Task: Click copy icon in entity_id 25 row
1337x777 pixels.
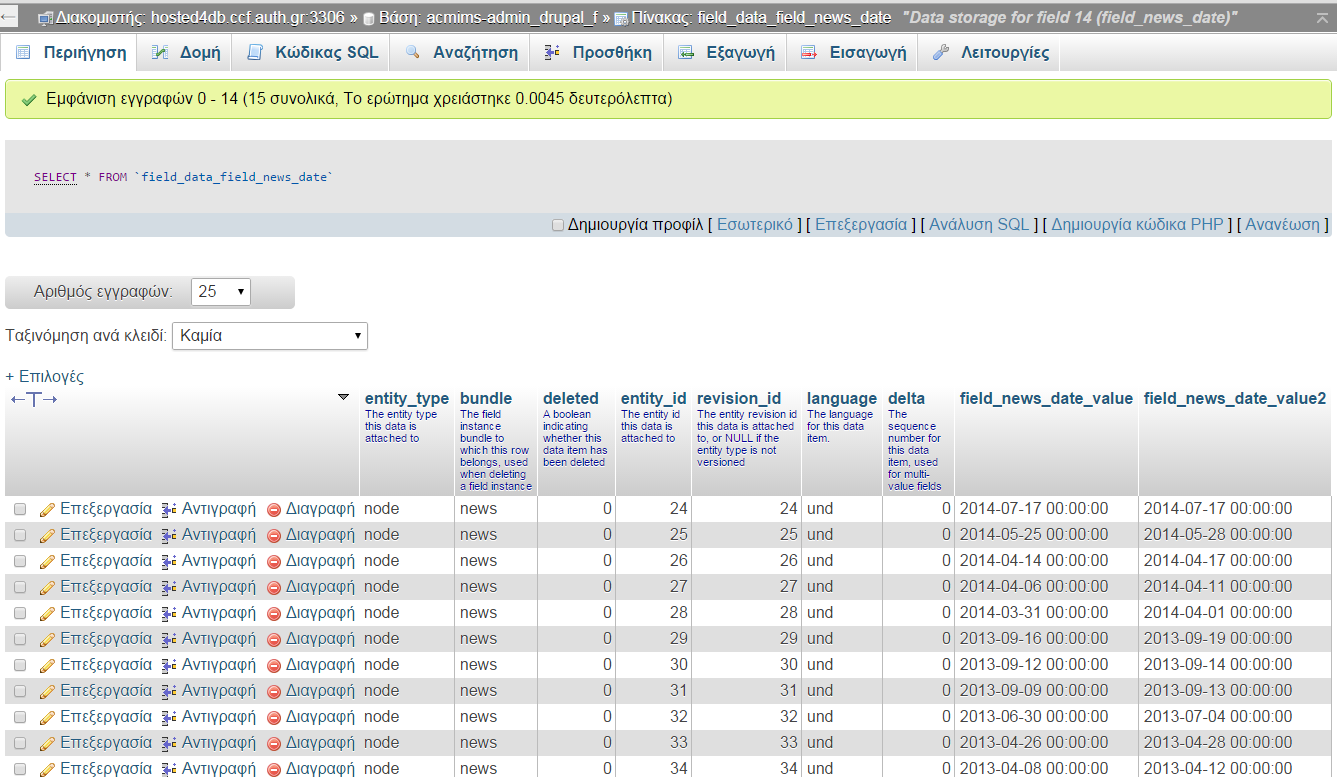Action: (x=169, y=535)
